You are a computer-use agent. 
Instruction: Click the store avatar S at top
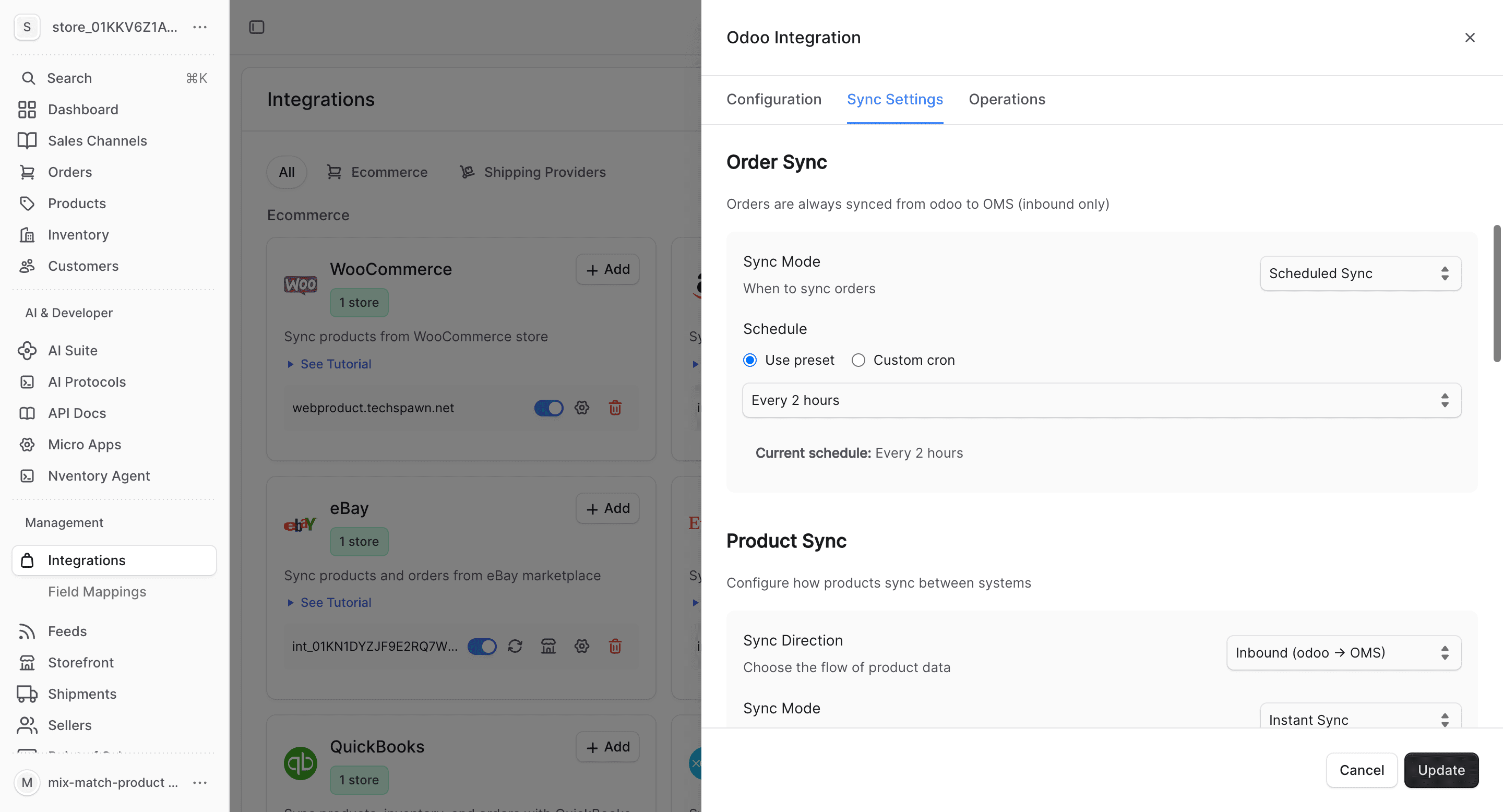(27, 27)
